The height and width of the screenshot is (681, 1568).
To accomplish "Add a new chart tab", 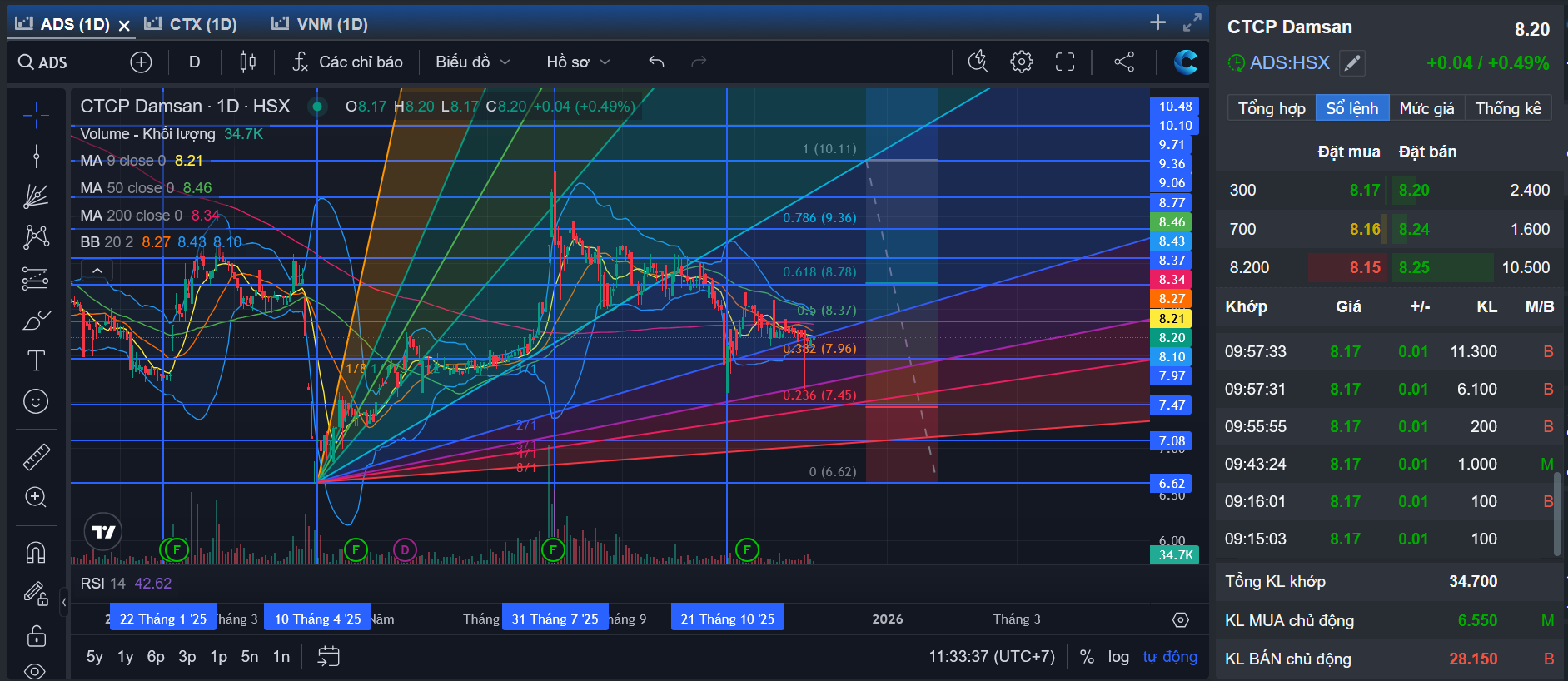I will pyautogui.click(x=1157, y=22).
